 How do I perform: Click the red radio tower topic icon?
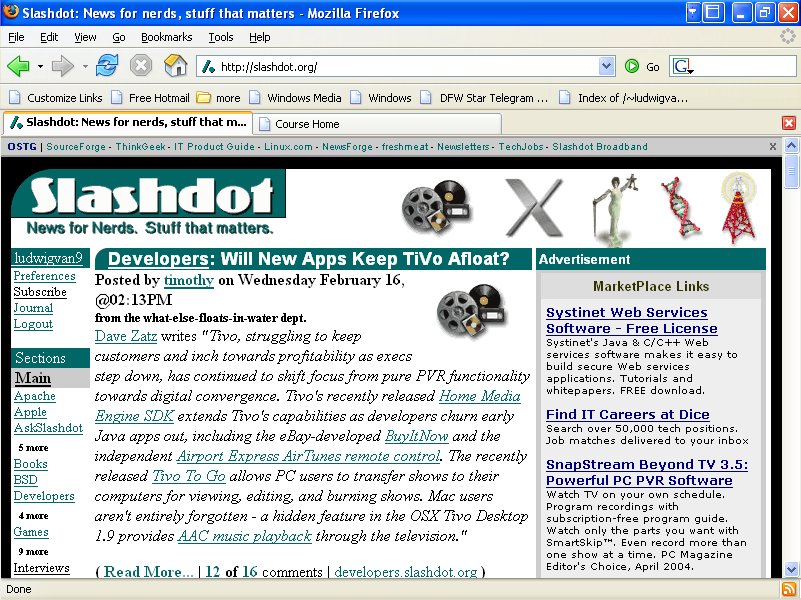738,207
